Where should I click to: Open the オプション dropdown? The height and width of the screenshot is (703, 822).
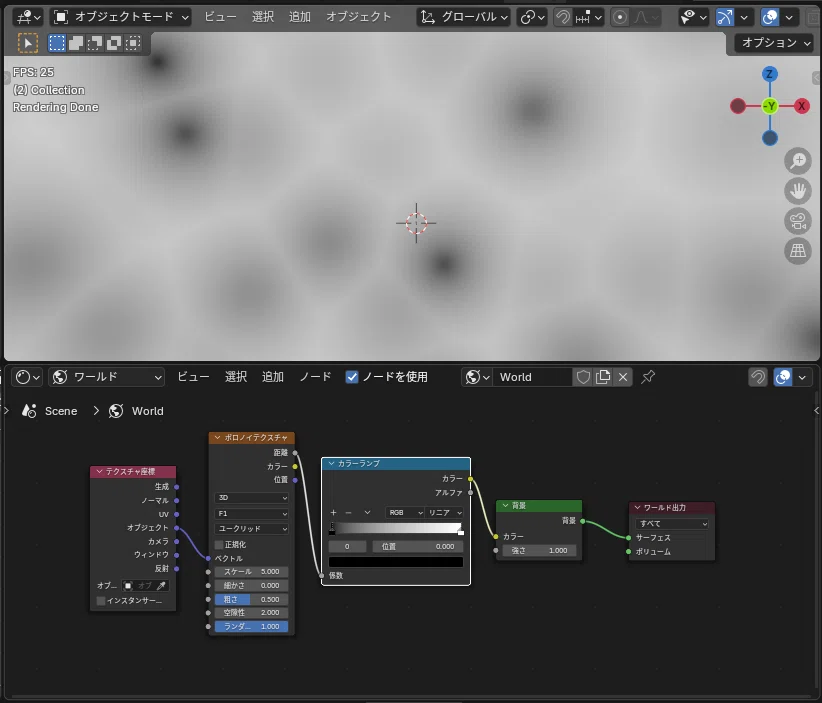pyautogui.click(x=775, y=43)
